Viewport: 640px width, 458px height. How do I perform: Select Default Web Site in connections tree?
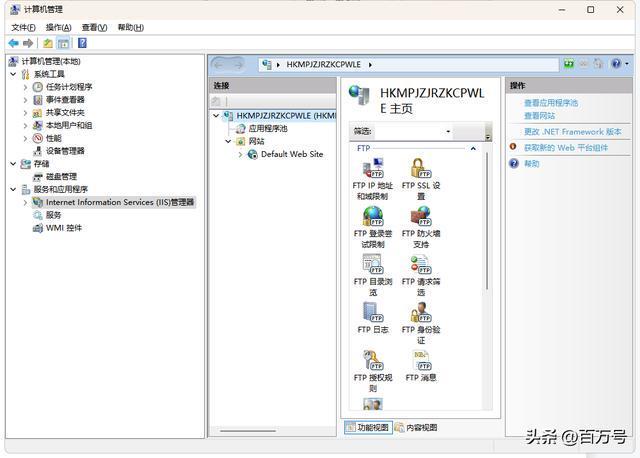[292, 154]
